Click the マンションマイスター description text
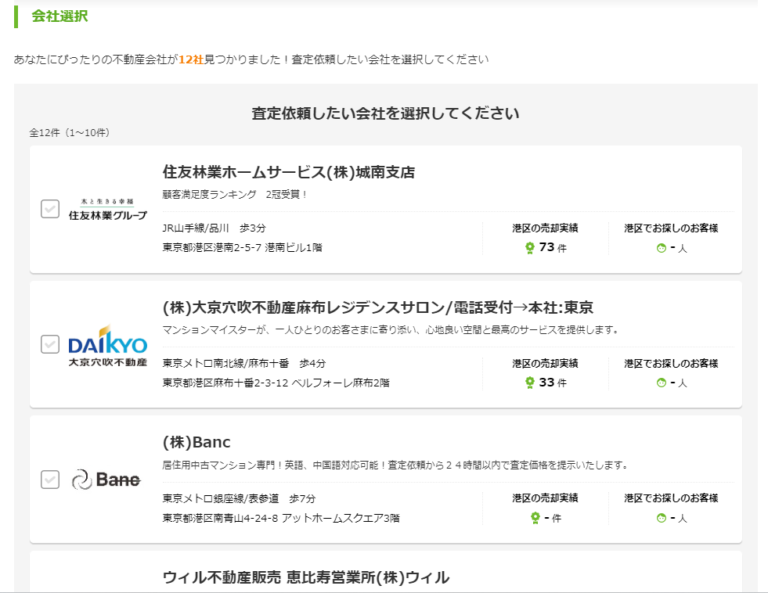The width and height of the screenshot is (768, 593). point(390,330)
